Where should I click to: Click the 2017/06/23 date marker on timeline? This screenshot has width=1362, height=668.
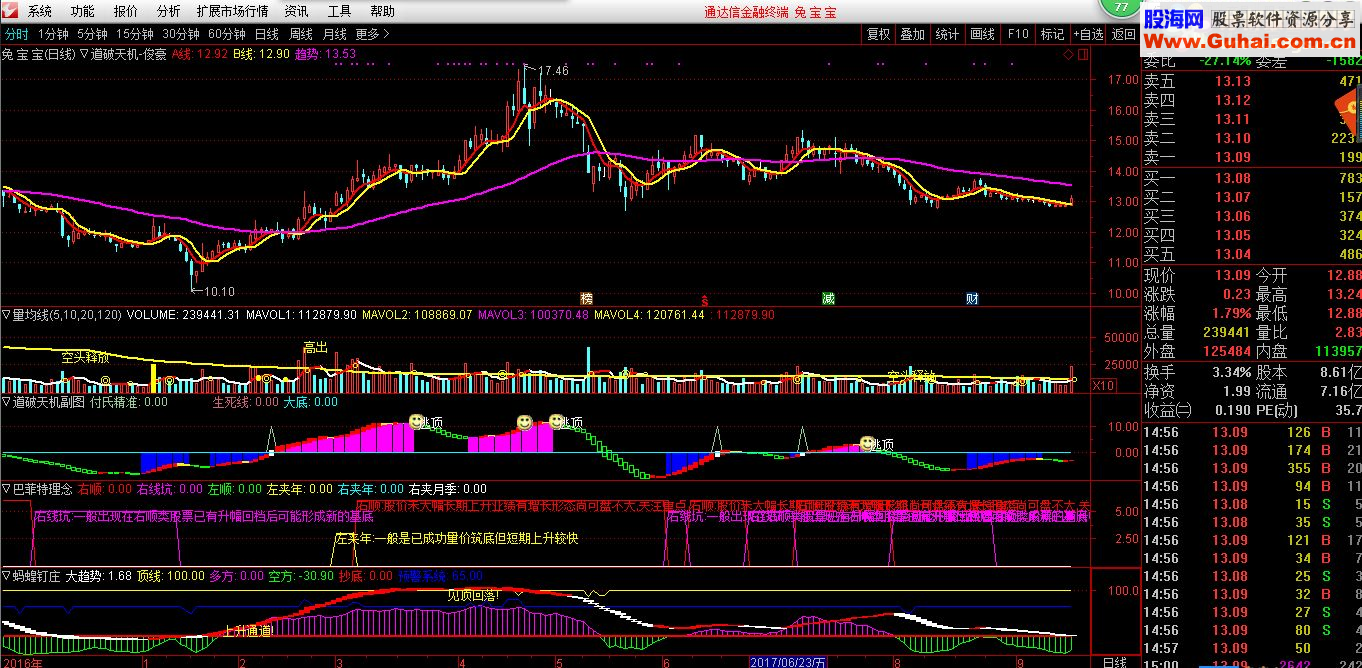click(x=788, y=661)
